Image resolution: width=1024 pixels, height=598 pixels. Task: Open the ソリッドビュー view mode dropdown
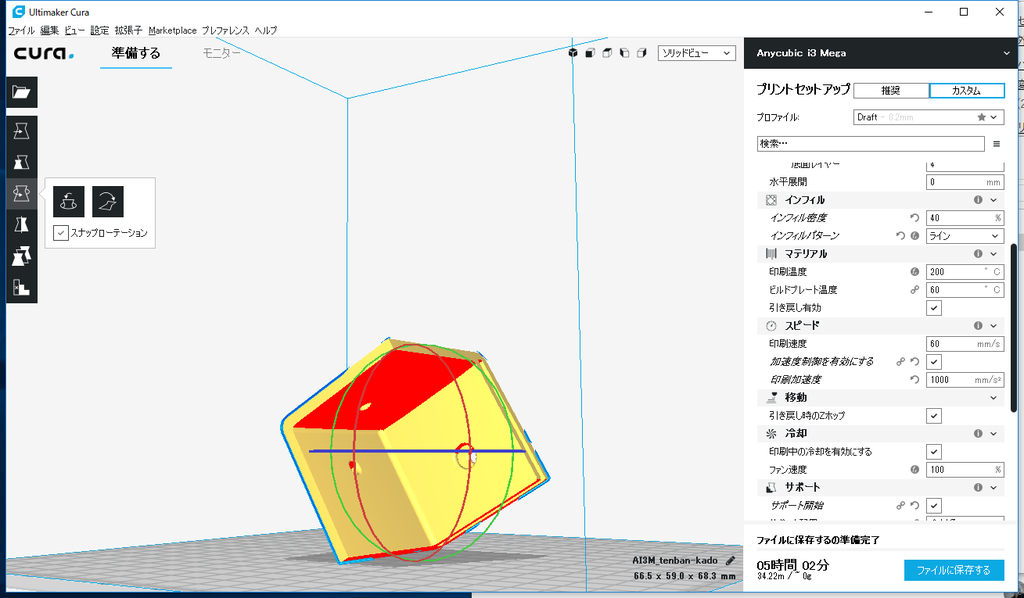[x=696, y=53]
